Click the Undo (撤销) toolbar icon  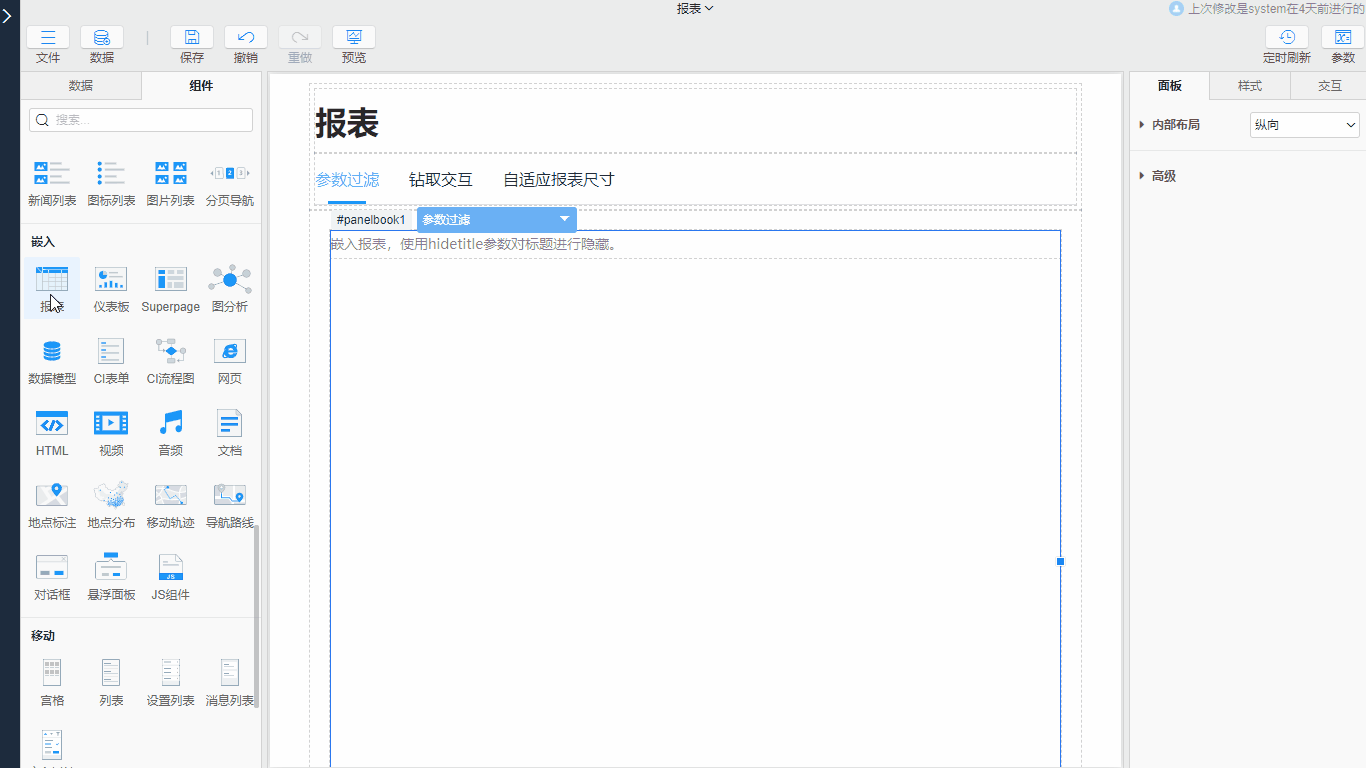point(246,38)
